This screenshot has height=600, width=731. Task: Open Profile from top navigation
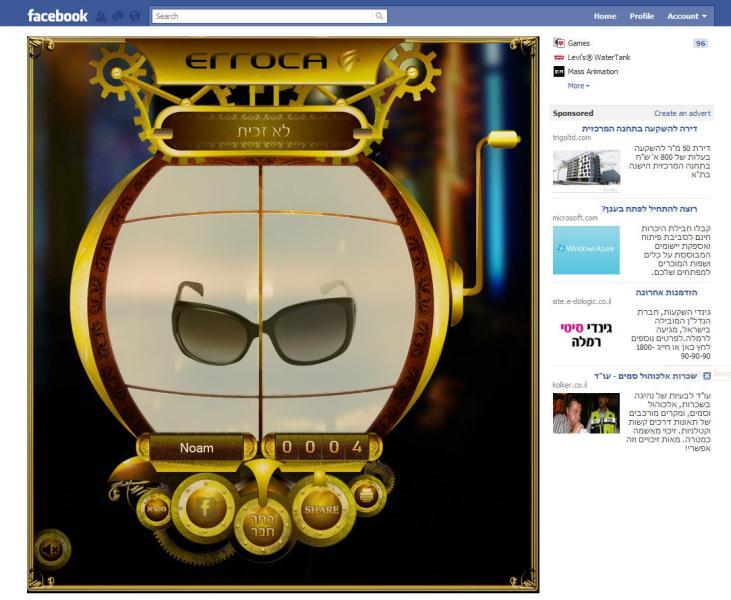[x=641, y=16]
